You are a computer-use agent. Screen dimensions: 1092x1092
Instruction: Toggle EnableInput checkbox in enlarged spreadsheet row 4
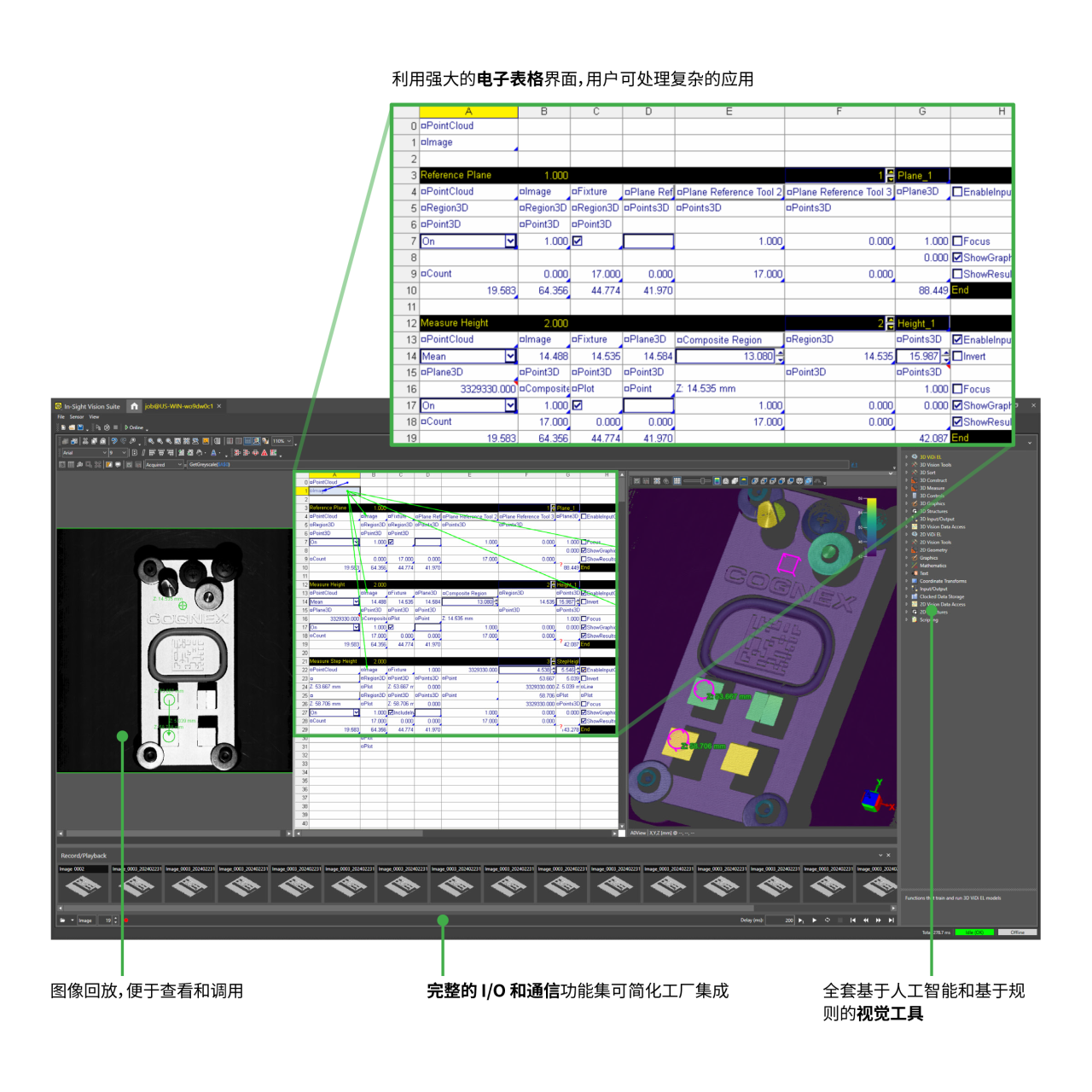coord(957,192)
